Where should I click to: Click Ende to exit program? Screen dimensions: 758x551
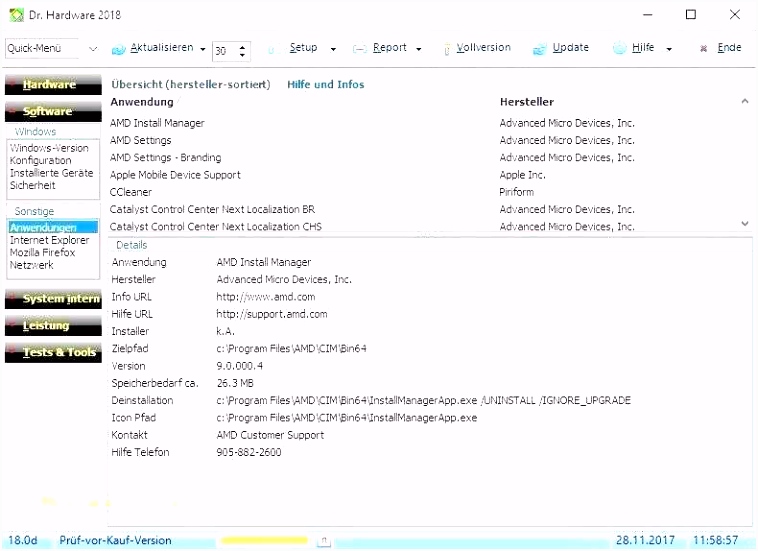pyautogui.click(x=729, y=48)
